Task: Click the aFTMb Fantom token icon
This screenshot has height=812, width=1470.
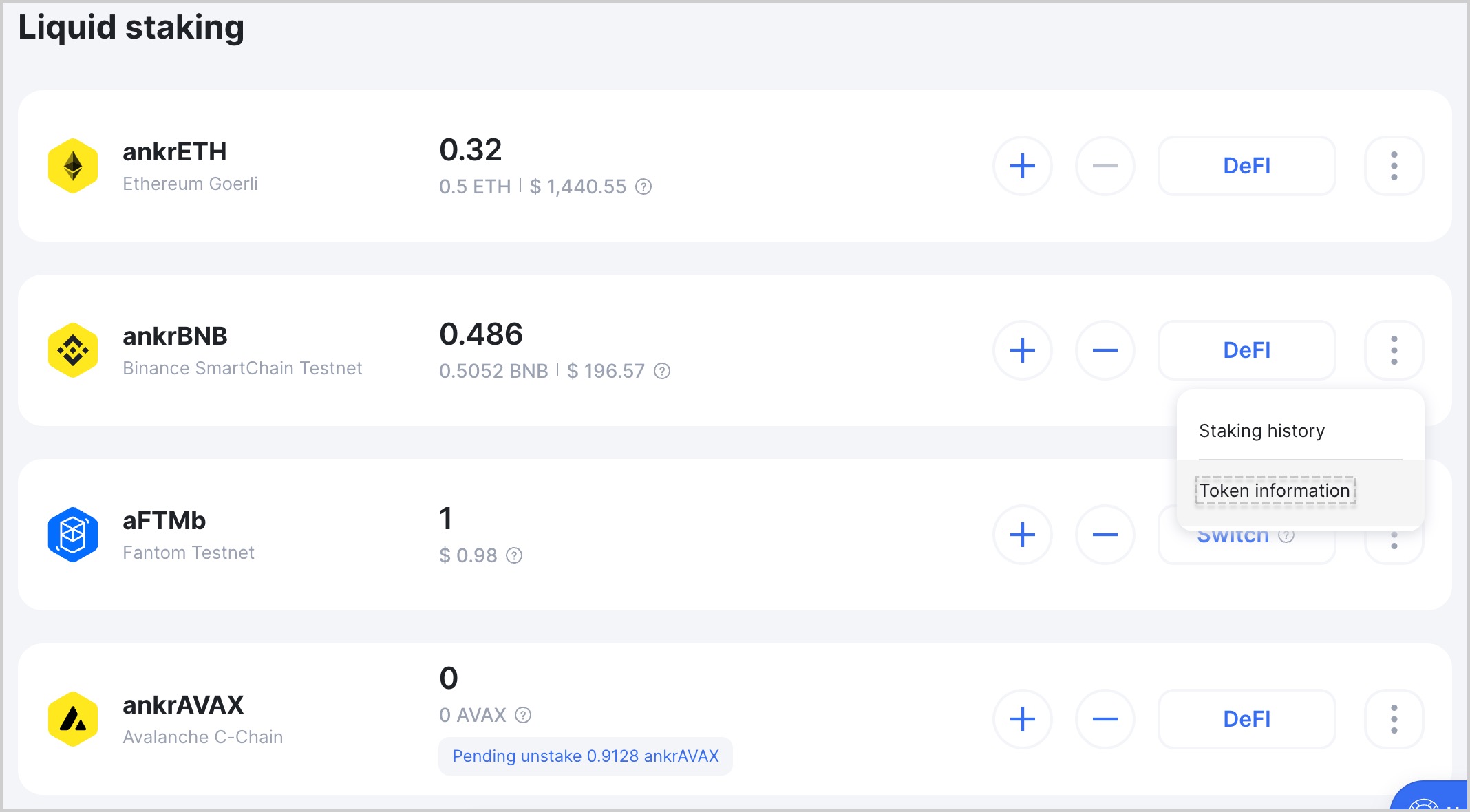Action: [73, 535]
